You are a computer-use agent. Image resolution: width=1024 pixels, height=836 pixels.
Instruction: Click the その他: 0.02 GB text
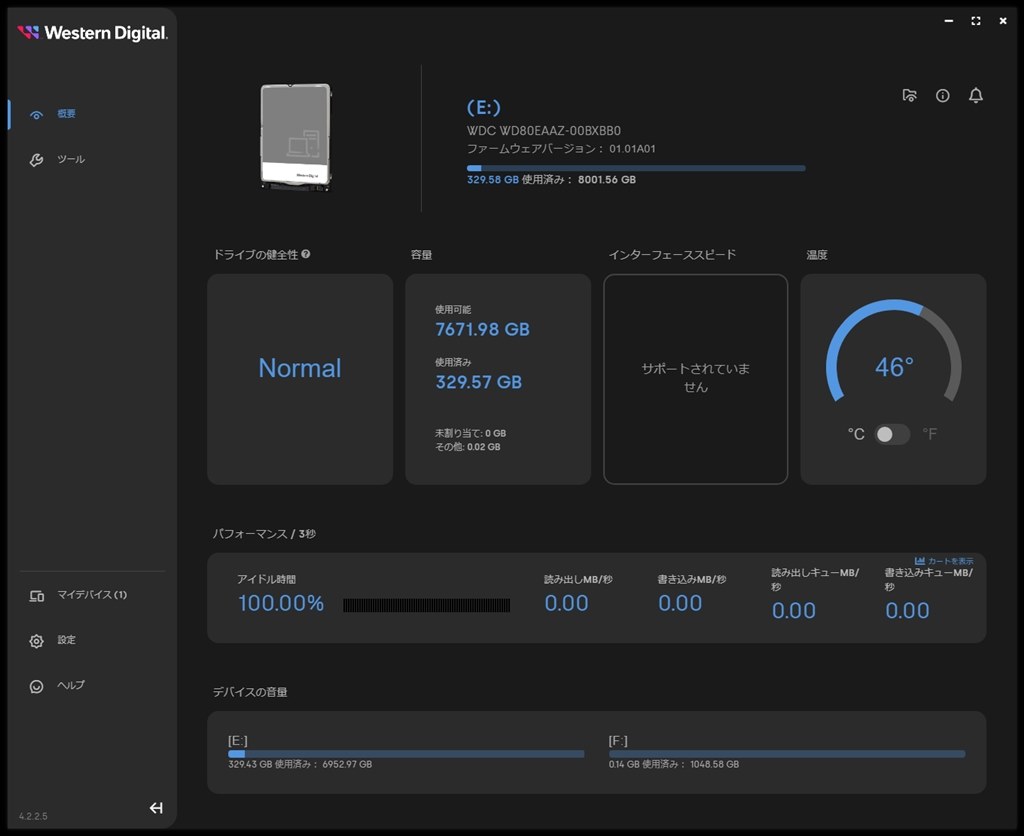(468, 447)
